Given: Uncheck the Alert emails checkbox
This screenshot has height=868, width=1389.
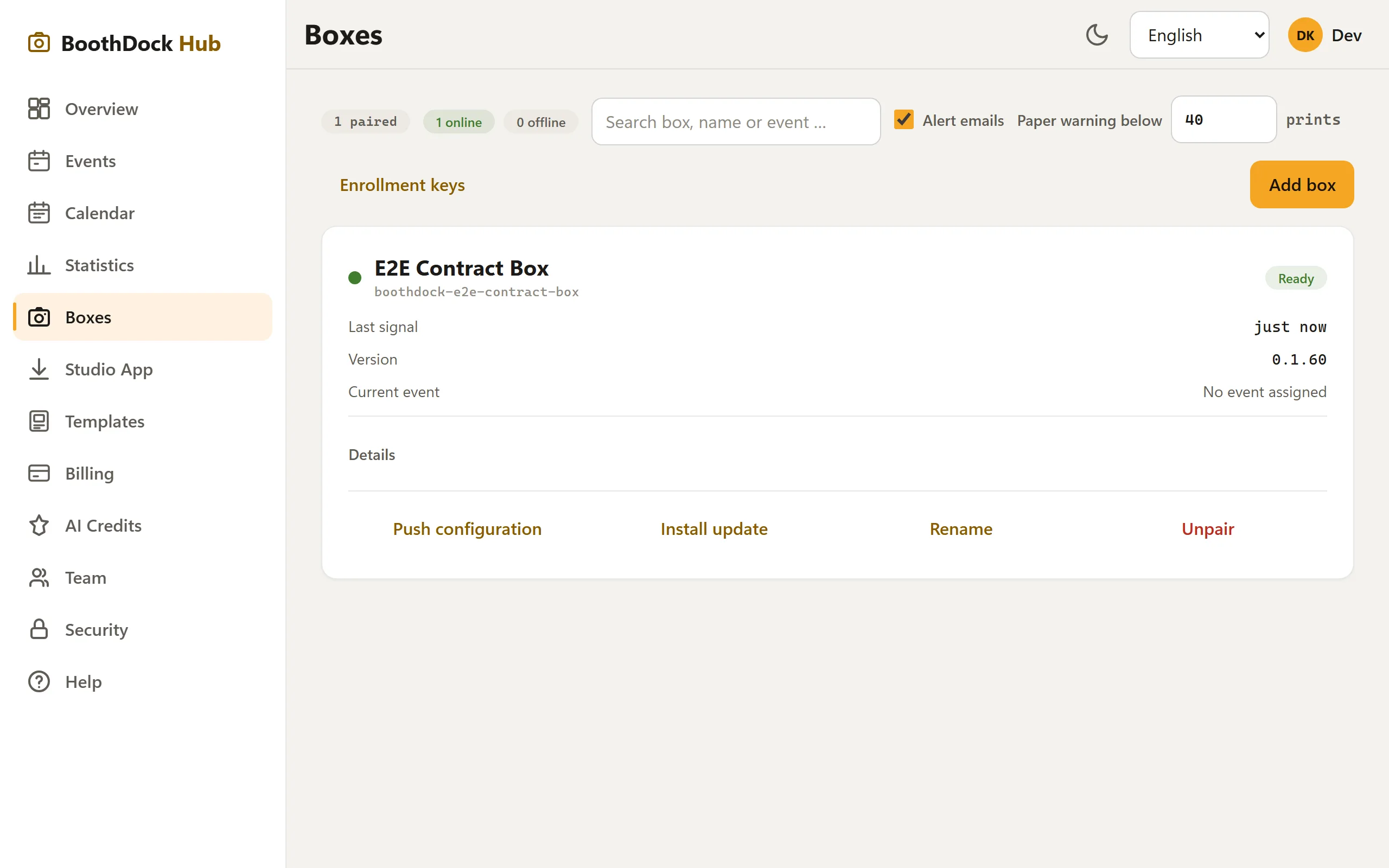Looking at the screenshot, I should 904,119.
